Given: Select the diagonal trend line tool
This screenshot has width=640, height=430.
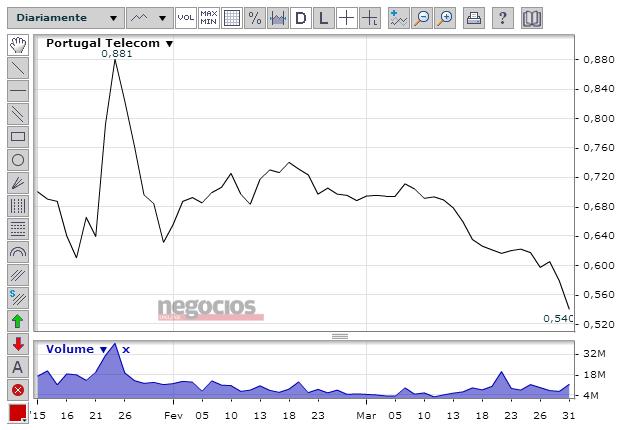Looking at the screenshot, I should [18, 68].
